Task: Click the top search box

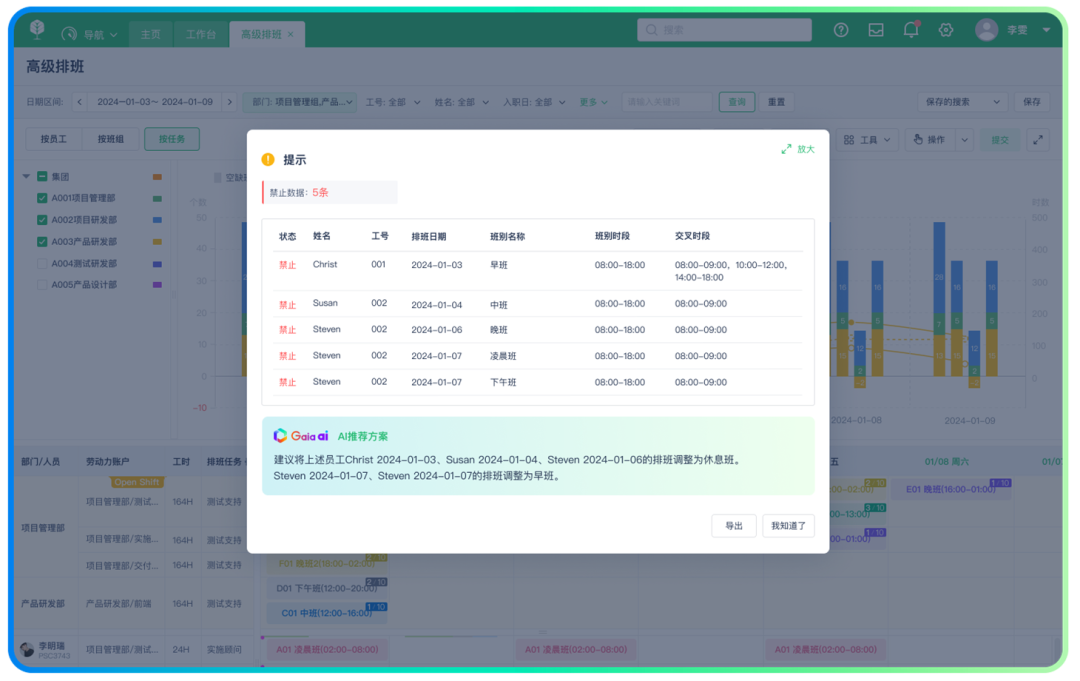Action: click(724, 30)
